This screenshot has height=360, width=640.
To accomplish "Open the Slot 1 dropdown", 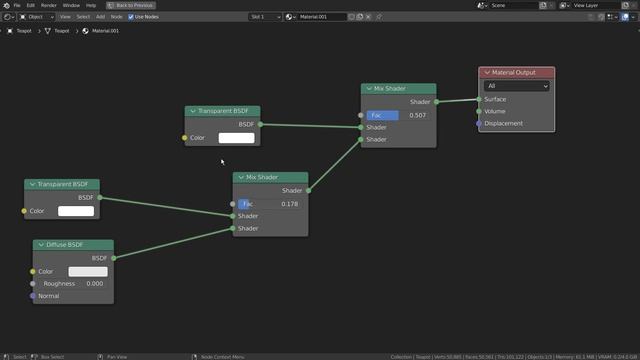I will [265, 17].
